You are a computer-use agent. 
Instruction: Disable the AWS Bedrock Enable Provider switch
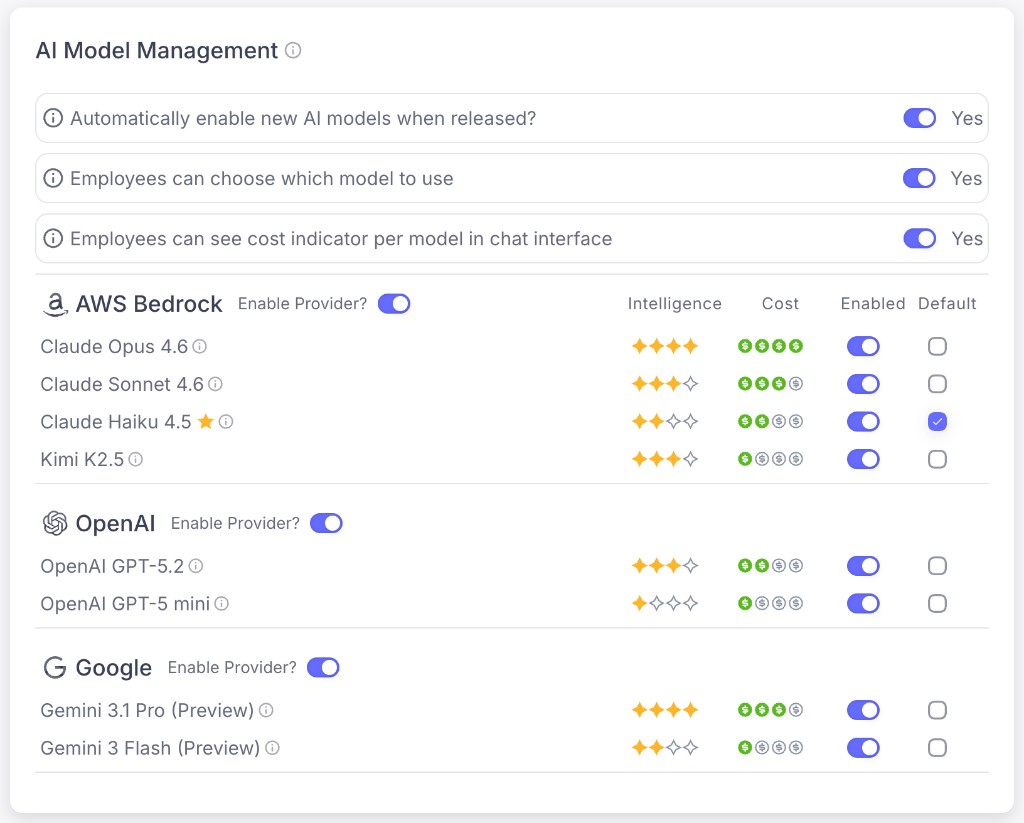point(394,303)
